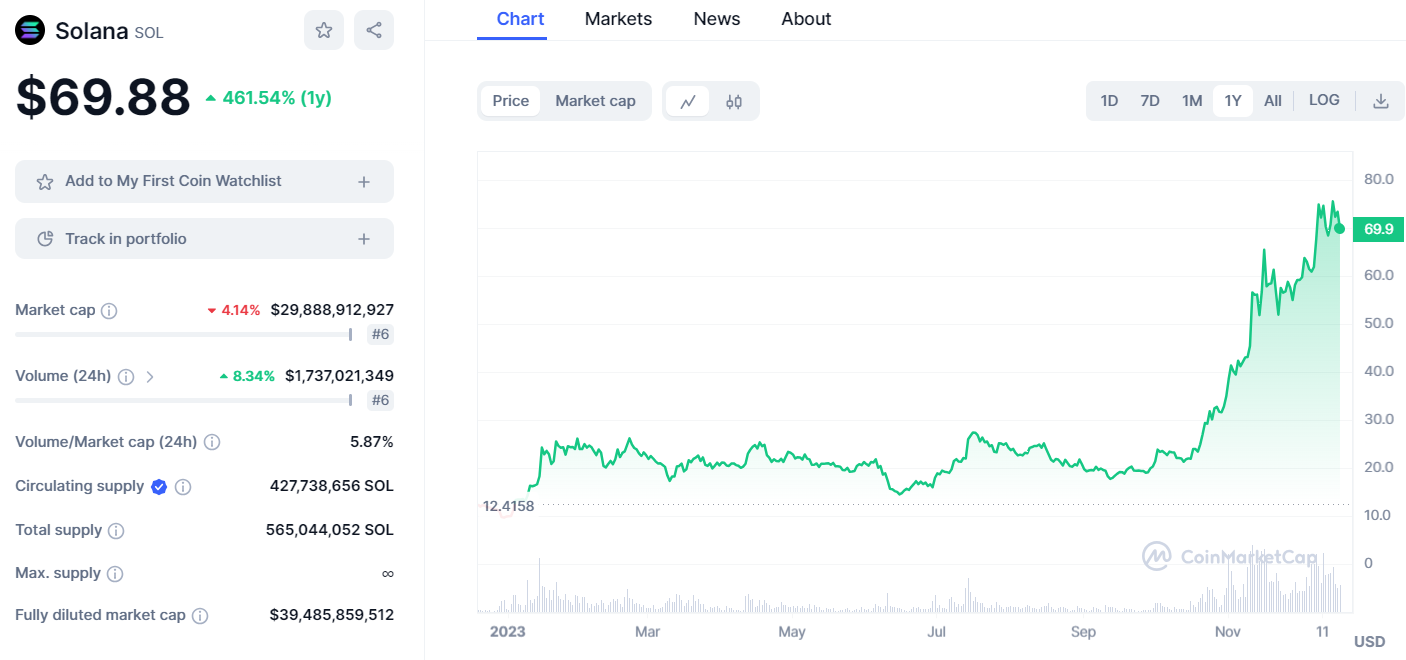Click Track in portfolio button

[204, 239]
